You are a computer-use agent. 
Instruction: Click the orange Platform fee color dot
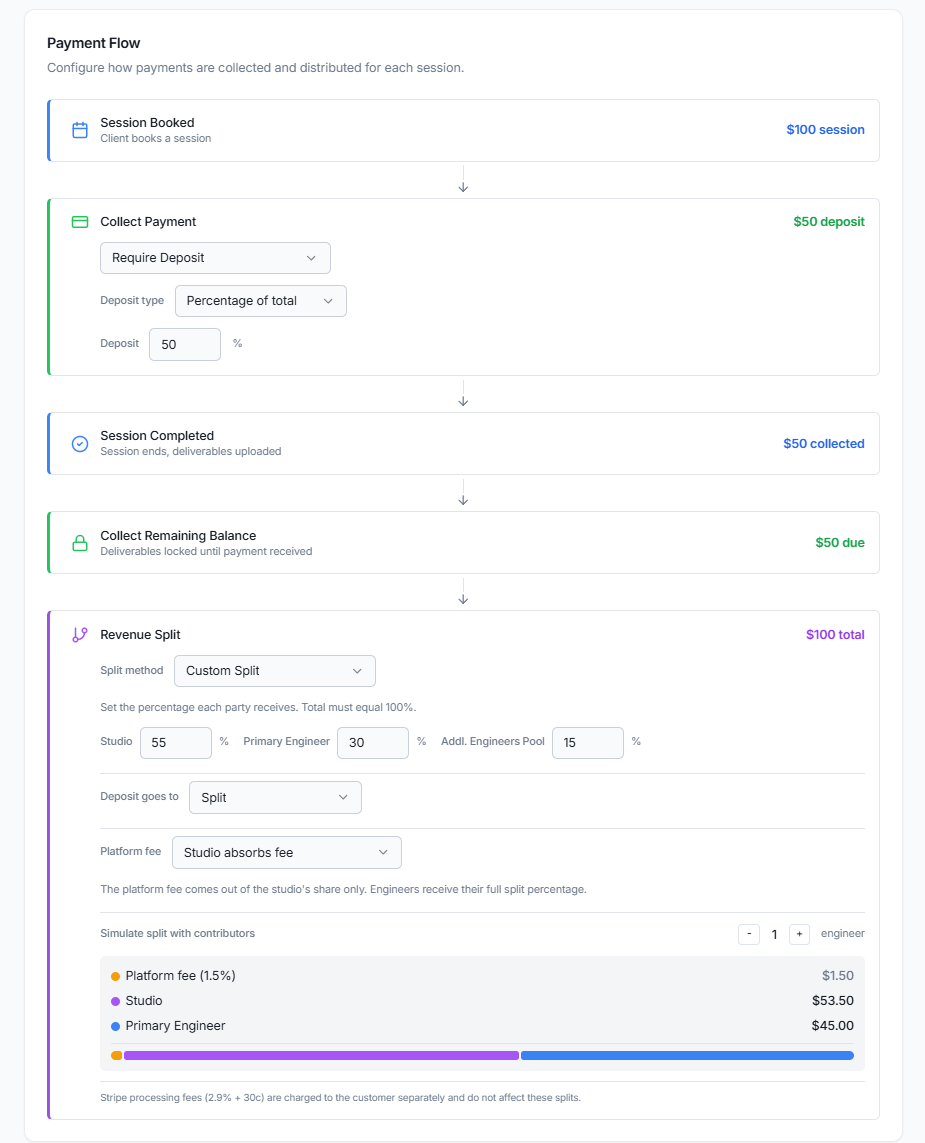click(115, 976)
